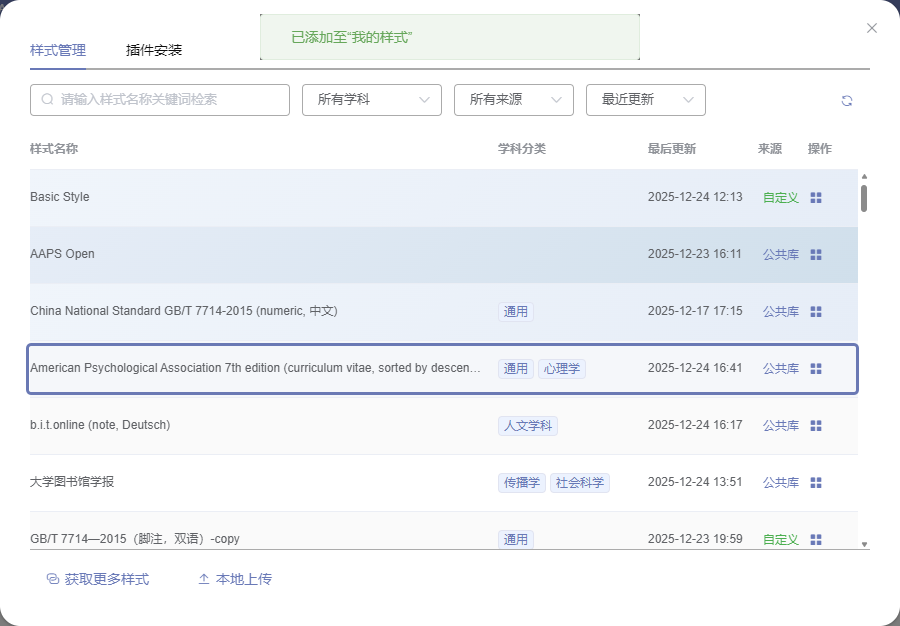Expand the 所有学科 subject dropdown
The width and height of the screenshot is (900, 626).
[x=371, y=100]
